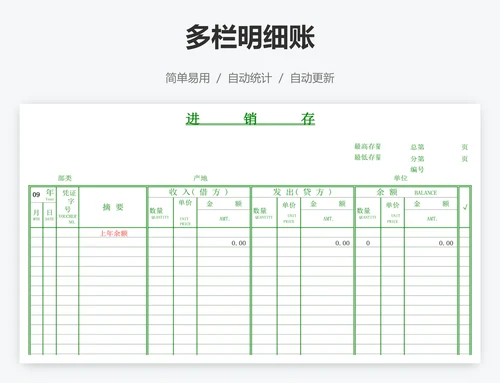Select the 09 year cell
The width and height of the screenshot is (500, 383).
click(36, 194)
